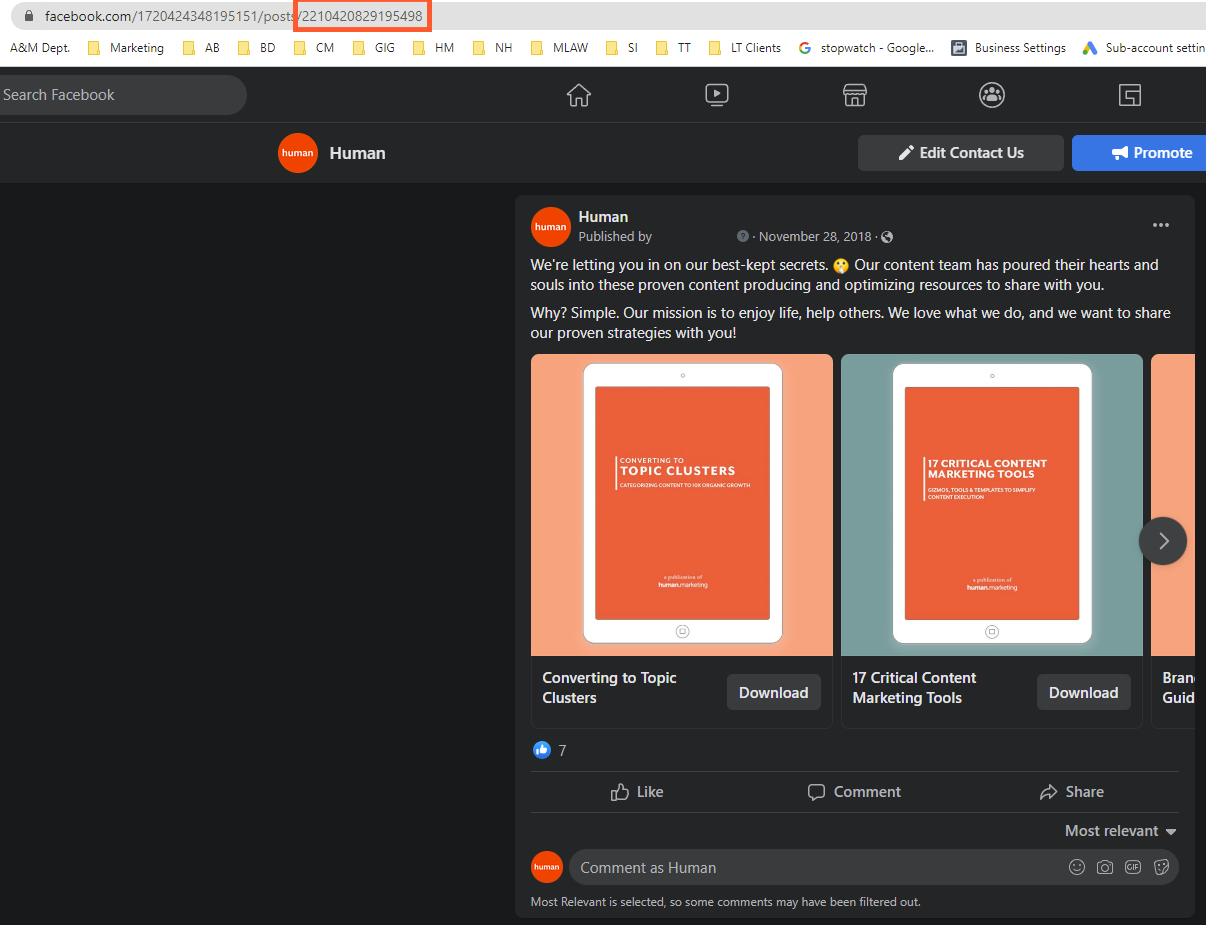Open the Watch video tab icon
The image size is (1206, 925).
click(x=716, y=95)
